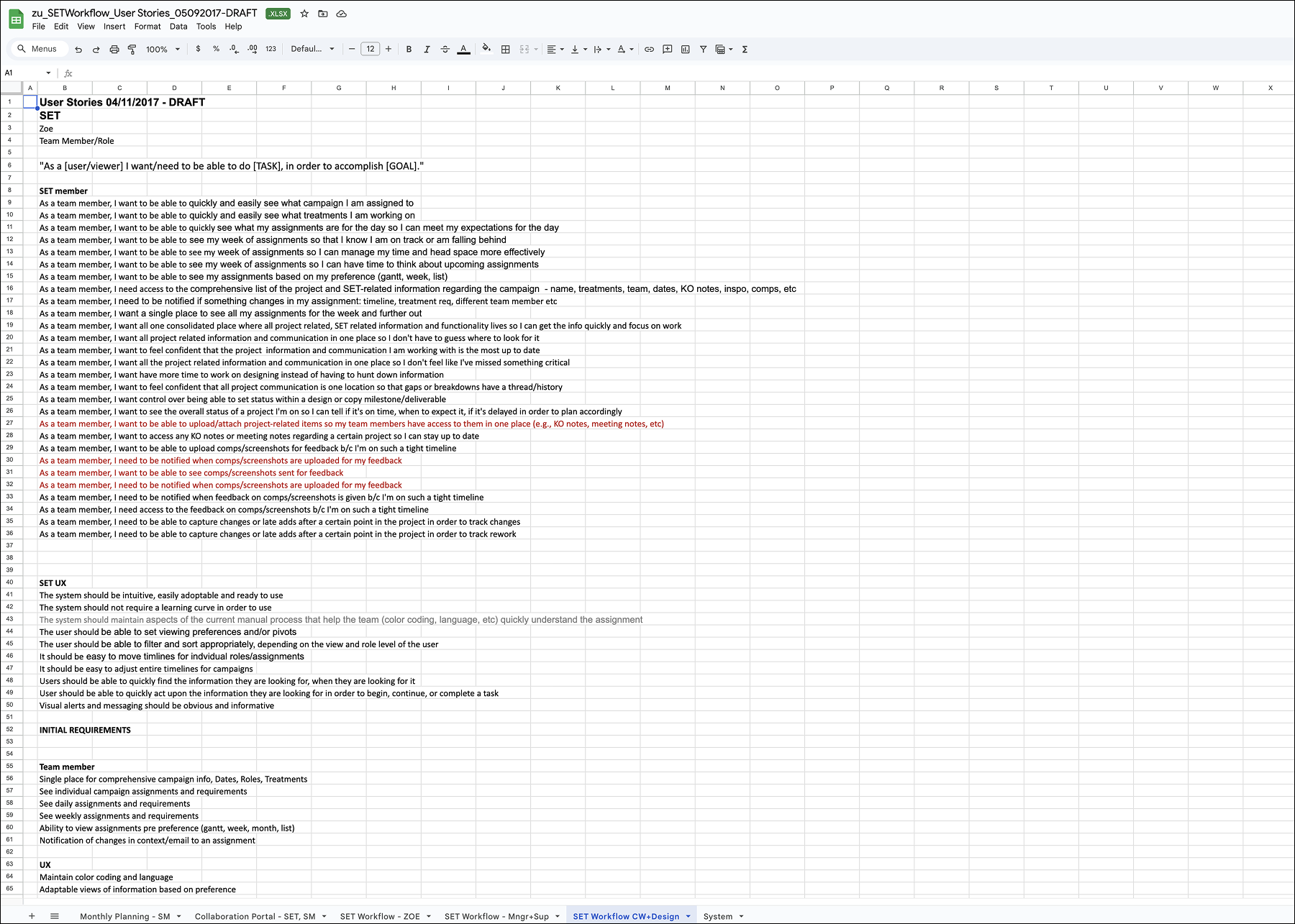Open horizontal align dropdown
Screen dimensions: 1295x924
click(x=555, y=50)
